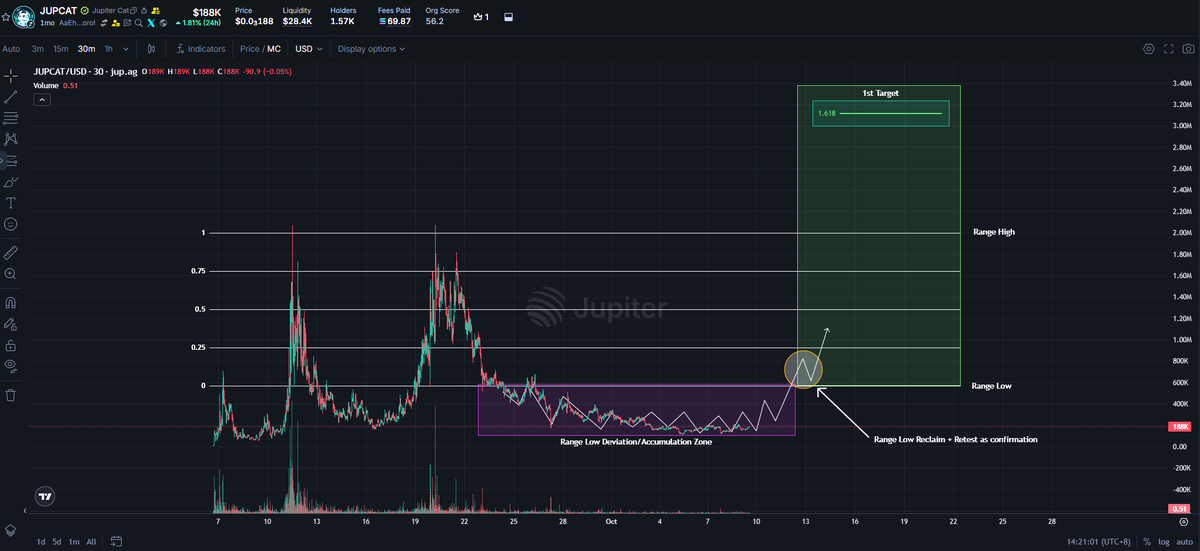Open the X (Twitter) link icon
Image resolution: width=1200 pixels, height=551 pixels.
click(151, 22)
